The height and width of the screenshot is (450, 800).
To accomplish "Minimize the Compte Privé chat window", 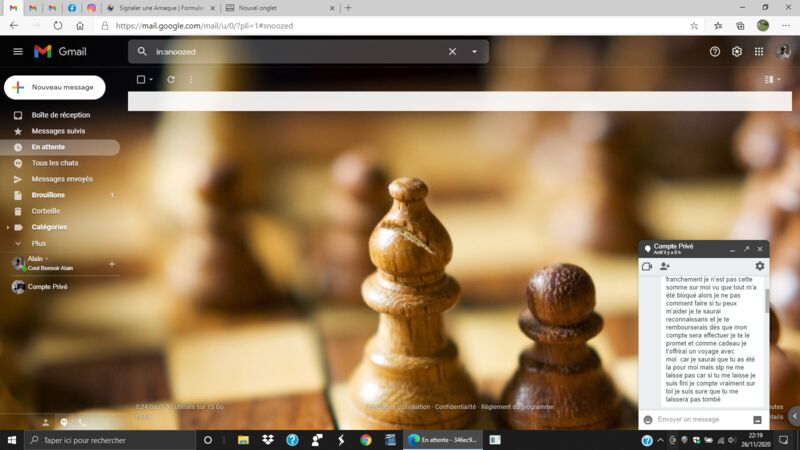I will (733, 249).
